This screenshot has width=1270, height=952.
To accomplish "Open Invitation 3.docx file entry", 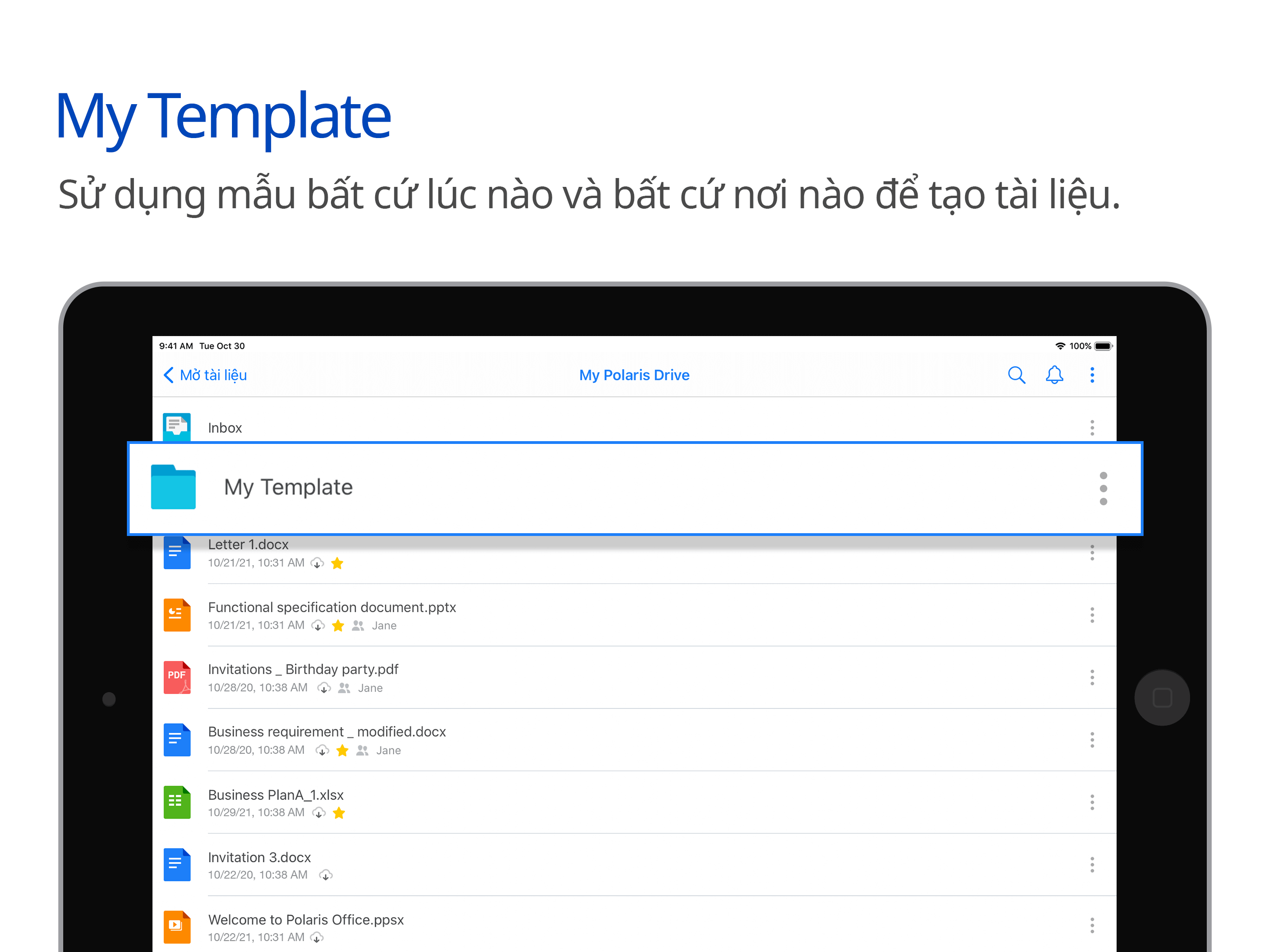I will coord(259,857).
